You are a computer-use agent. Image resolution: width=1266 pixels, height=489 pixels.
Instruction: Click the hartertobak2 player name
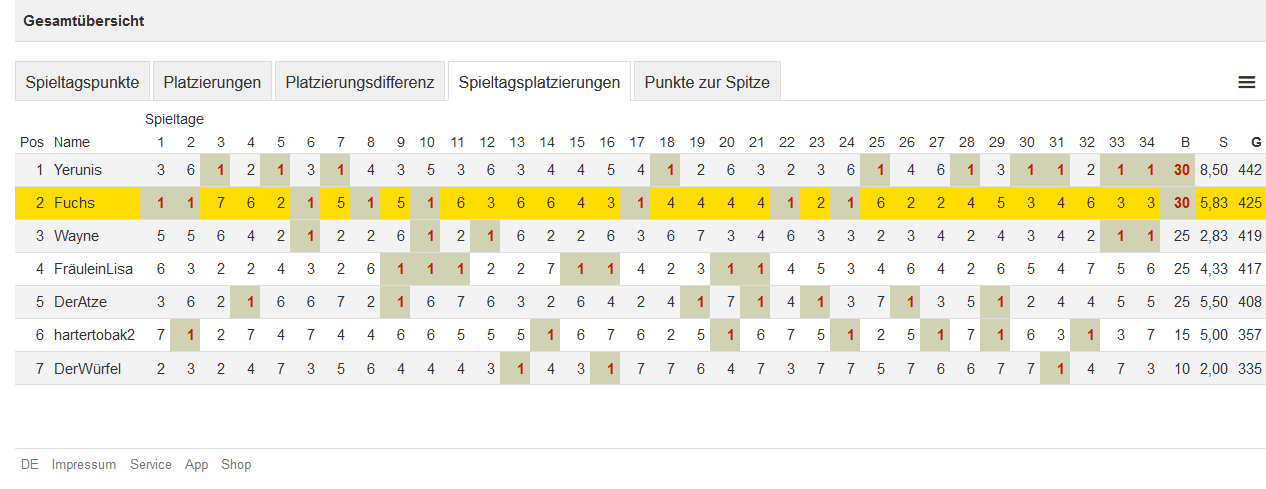coord(94,335)
